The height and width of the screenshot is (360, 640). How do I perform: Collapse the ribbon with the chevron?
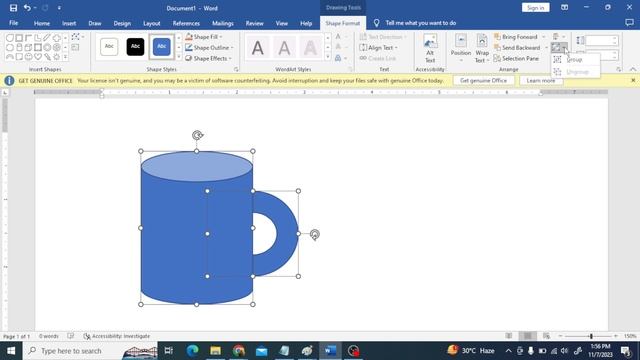pyautogui.click(x=633, y=69)
